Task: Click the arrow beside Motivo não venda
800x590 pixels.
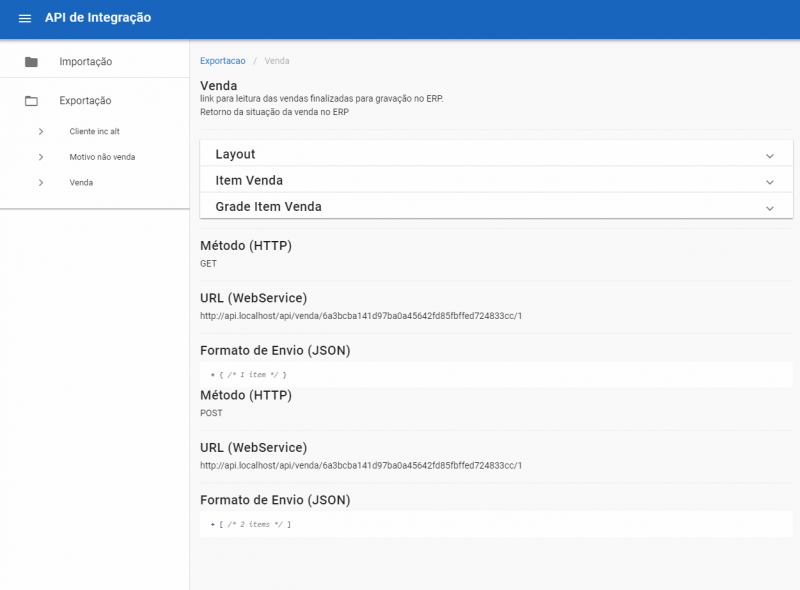Action: pyautogui.click(x=41, y=157)
